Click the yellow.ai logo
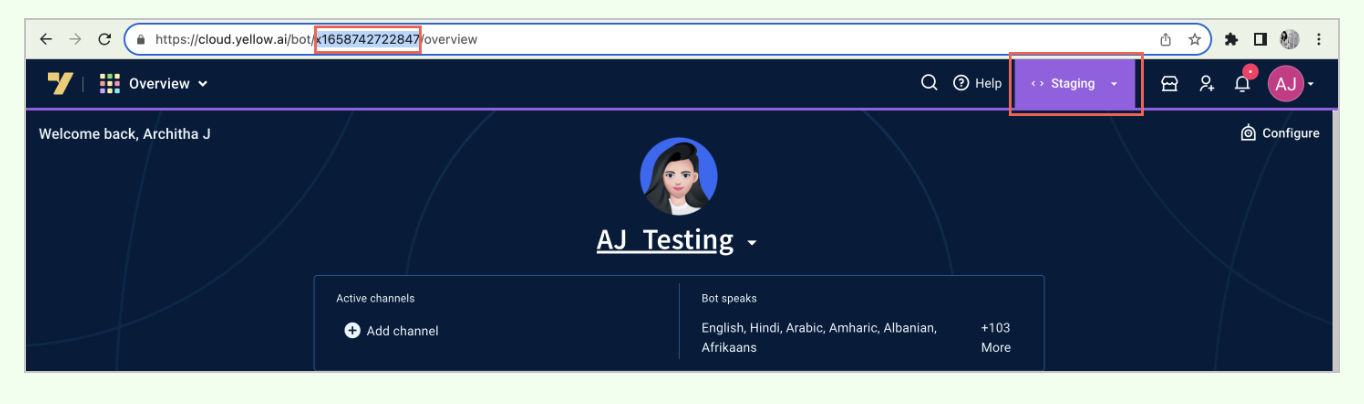 60,83
